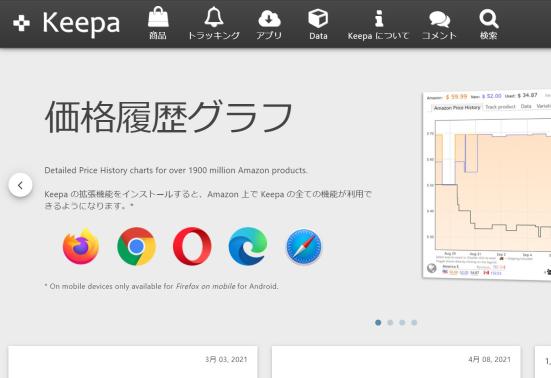Image resolution: width=551 pixels, height=378 pixels.
Task: Click the 価格履歴グラフ heading
Action: 169,117
